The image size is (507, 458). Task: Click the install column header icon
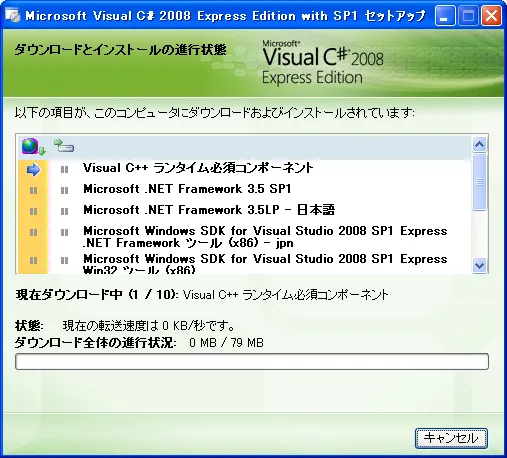point(64,145)
